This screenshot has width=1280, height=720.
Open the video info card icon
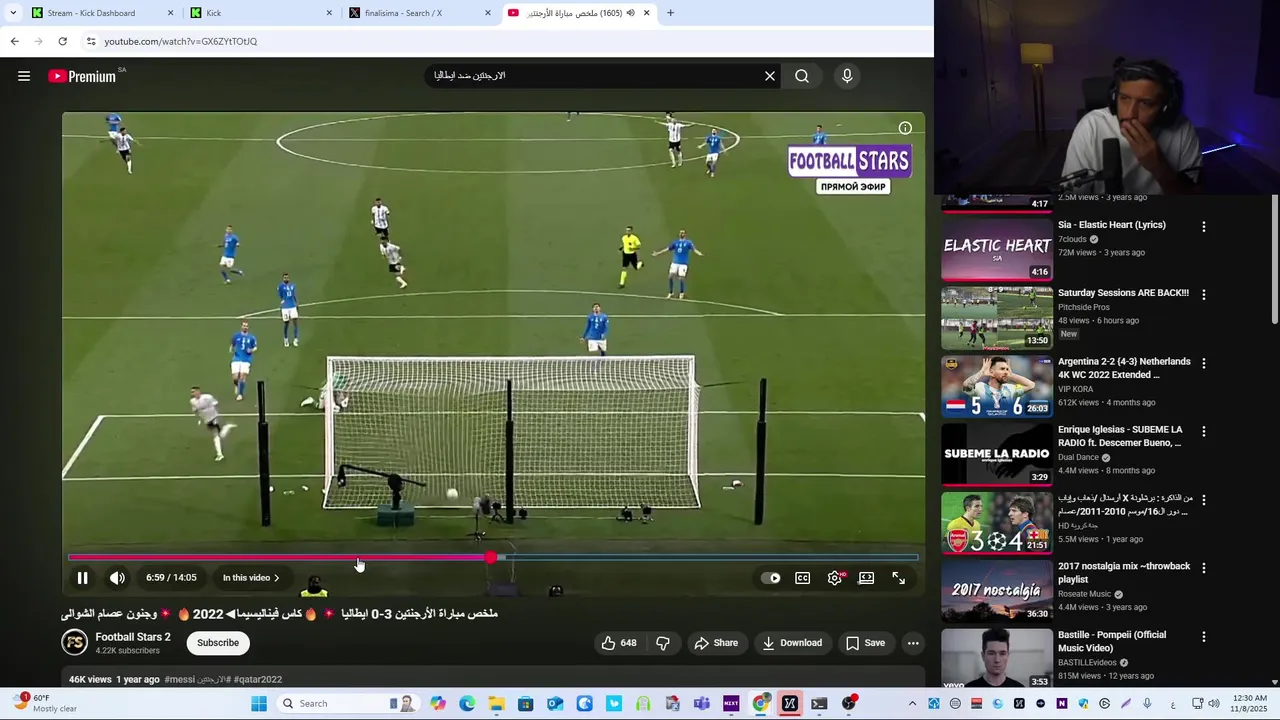(x=905, y=128)
